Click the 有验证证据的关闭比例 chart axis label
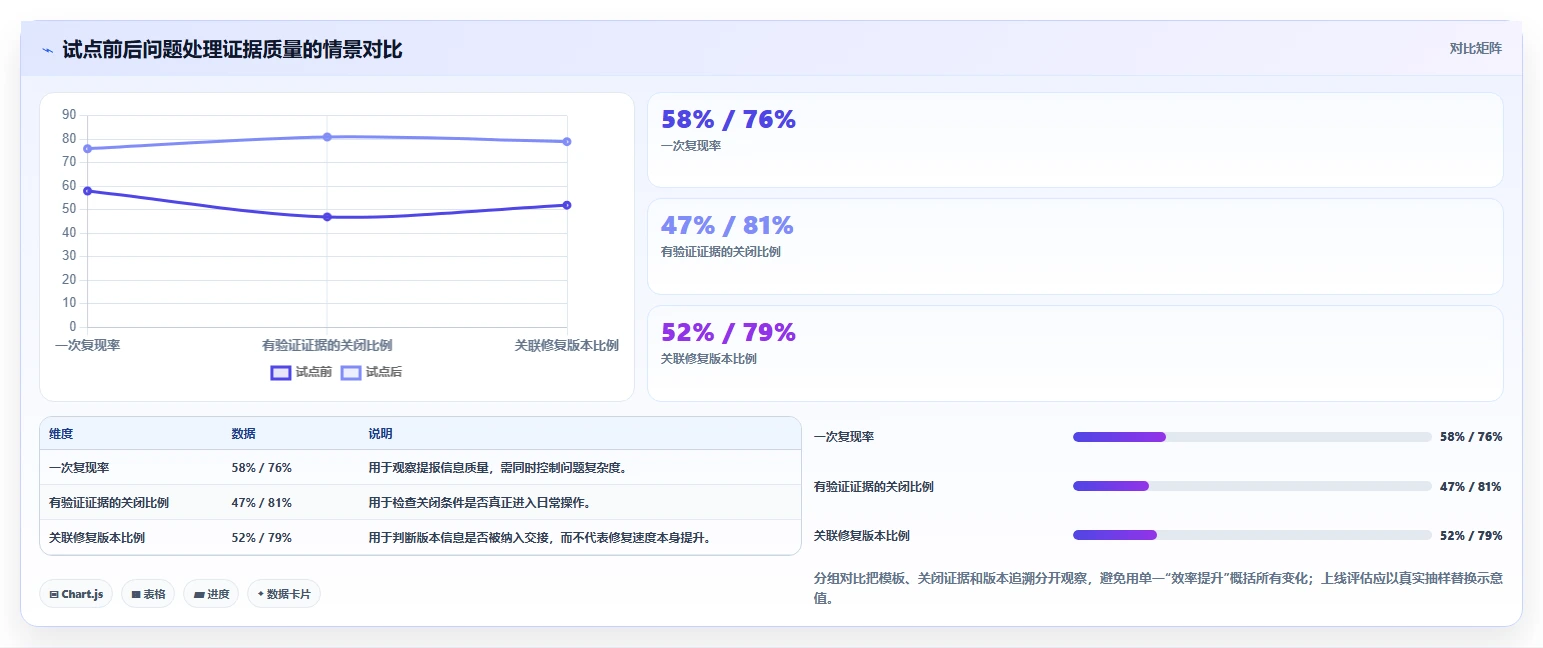This screenshot has height=648, width=1543. pos(327,345)
